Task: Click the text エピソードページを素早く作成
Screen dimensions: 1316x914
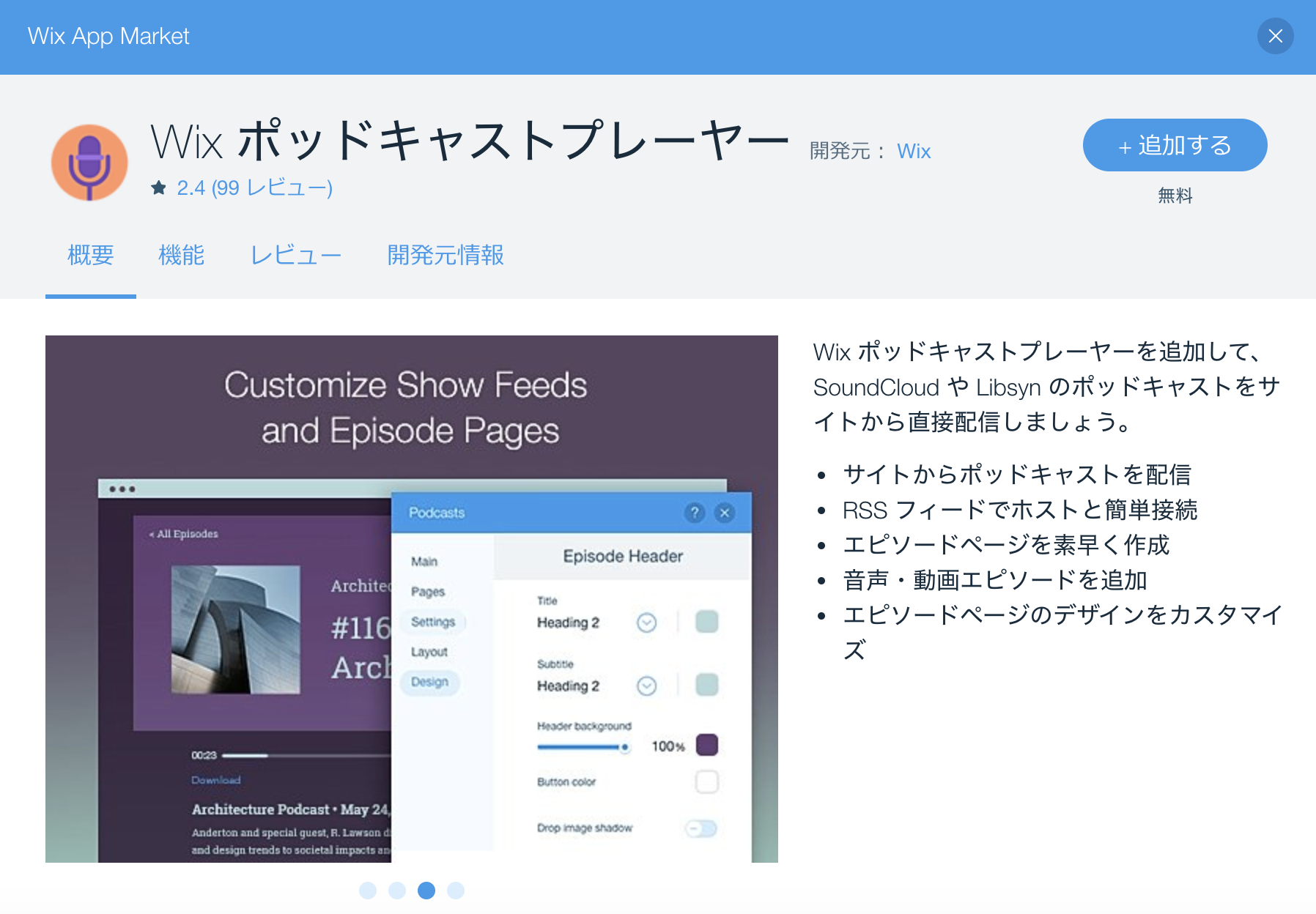Action: [1006, 545]
